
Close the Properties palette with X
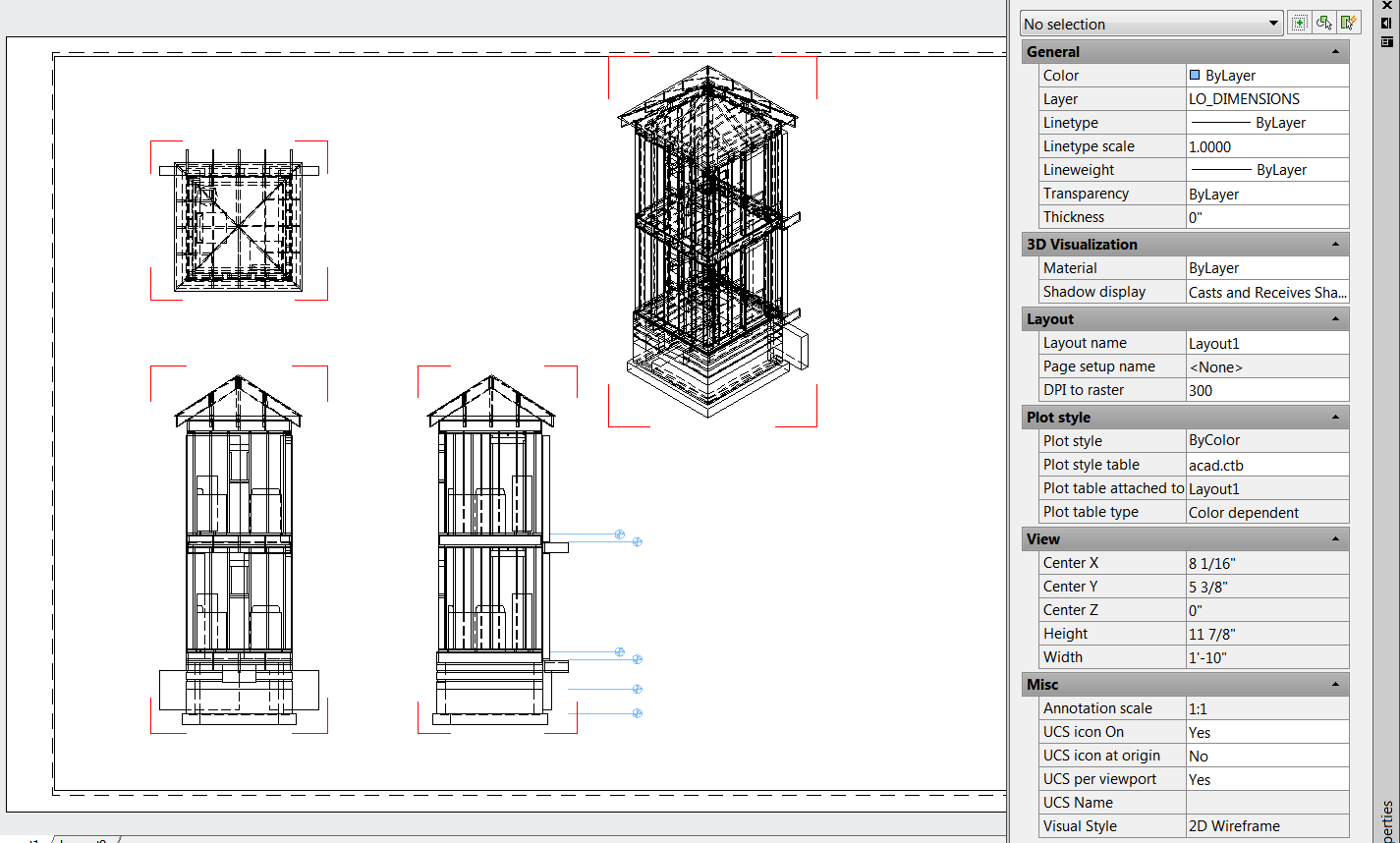coord(1386,5)
